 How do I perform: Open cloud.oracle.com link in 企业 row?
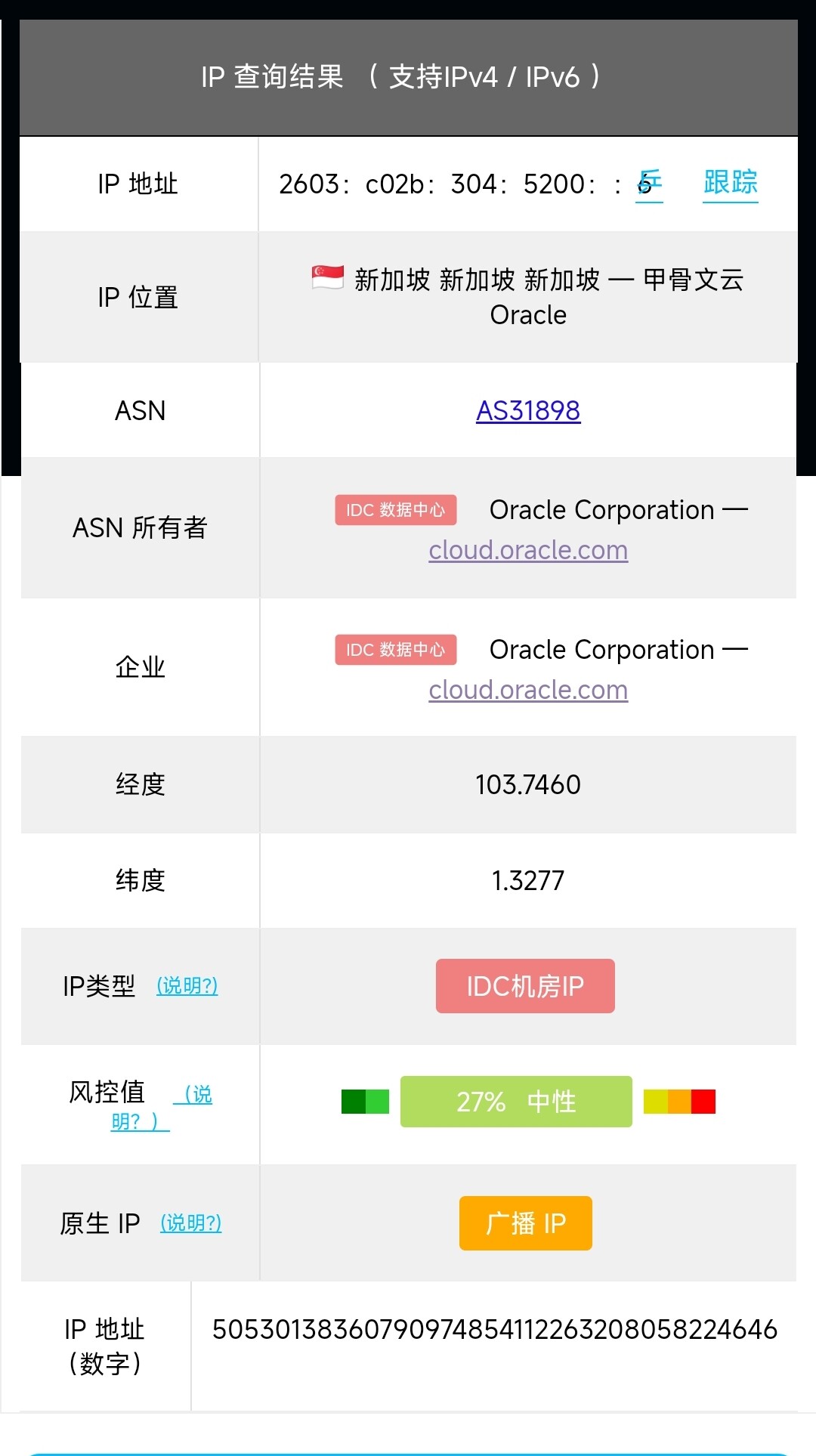528,690
